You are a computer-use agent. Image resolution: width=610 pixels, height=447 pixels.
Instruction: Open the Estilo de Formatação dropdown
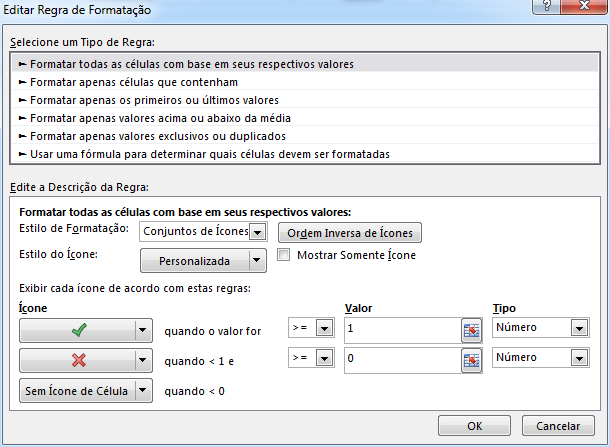(257, 232)
